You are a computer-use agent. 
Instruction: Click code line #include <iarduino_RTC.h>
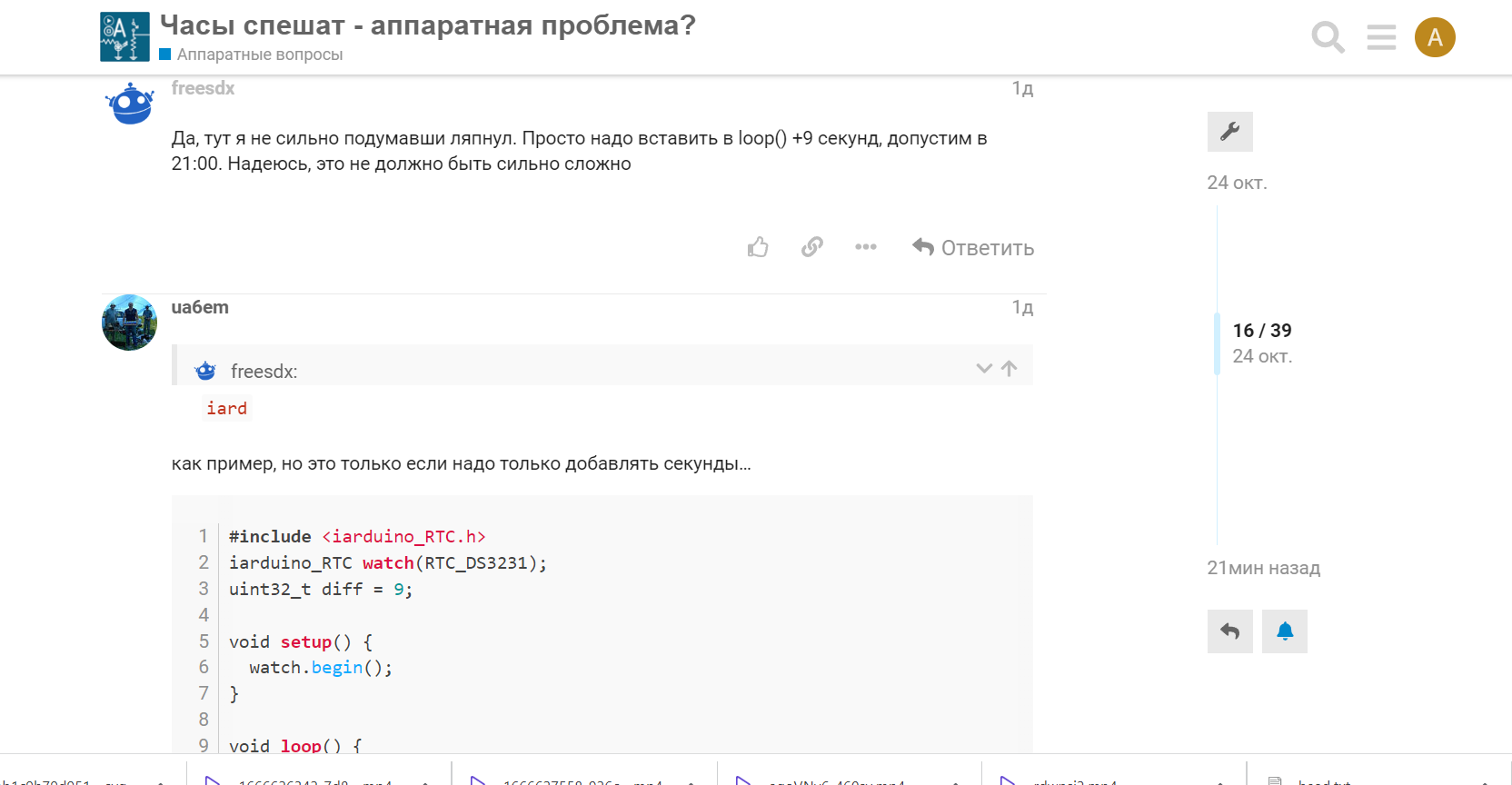(357, 537)
